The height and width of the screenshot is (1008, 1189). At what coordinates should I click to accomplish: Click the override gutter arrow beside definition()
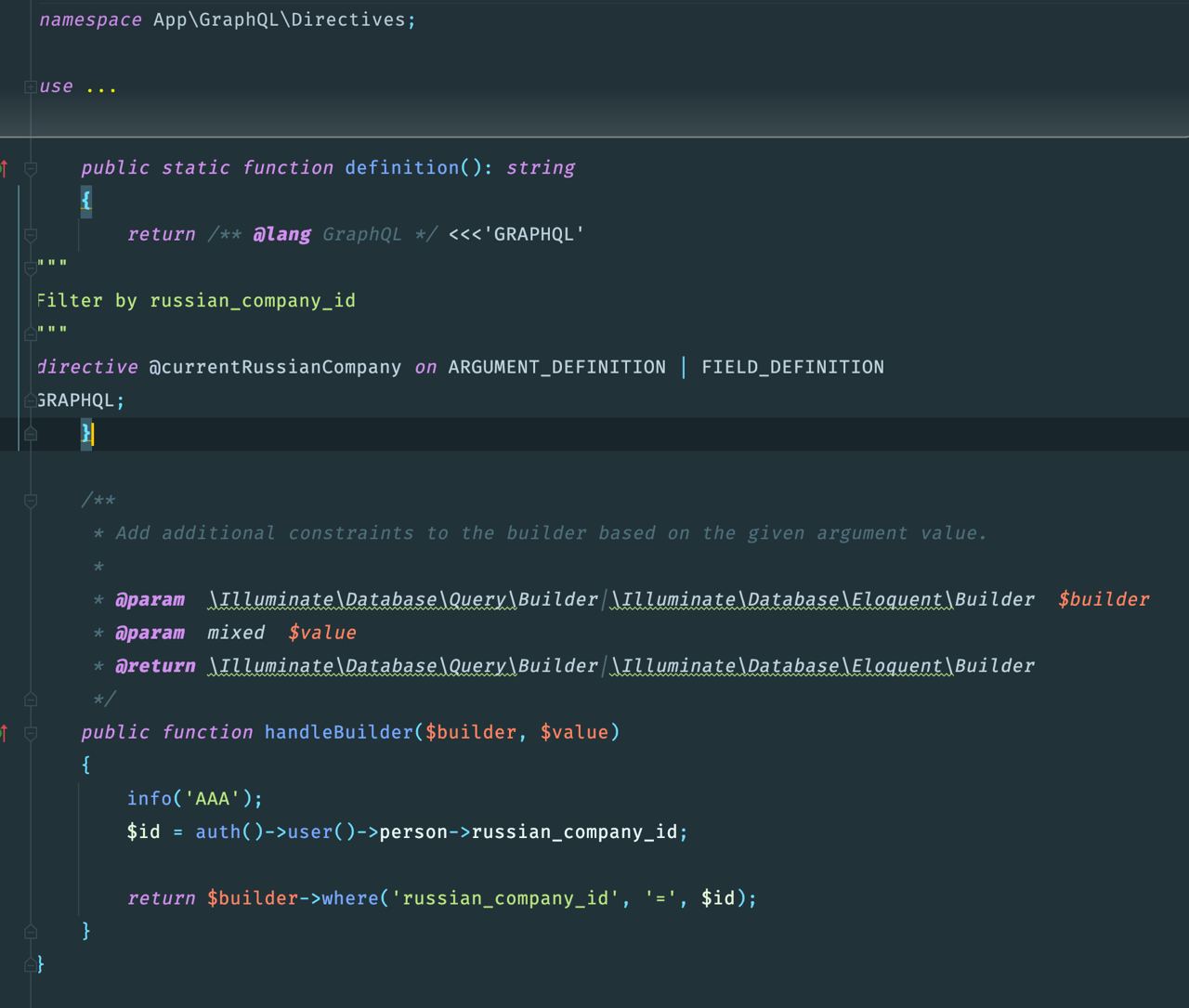pyautogui.click(x=5, y=168)
